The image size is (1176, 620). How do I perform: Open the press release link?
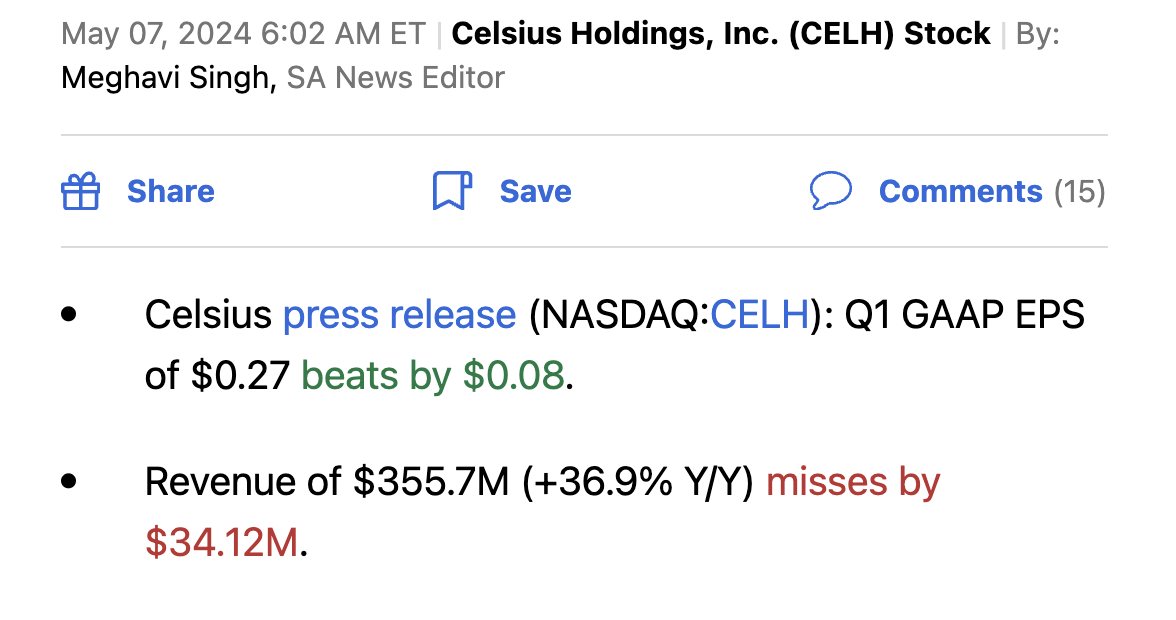[398, 313]
